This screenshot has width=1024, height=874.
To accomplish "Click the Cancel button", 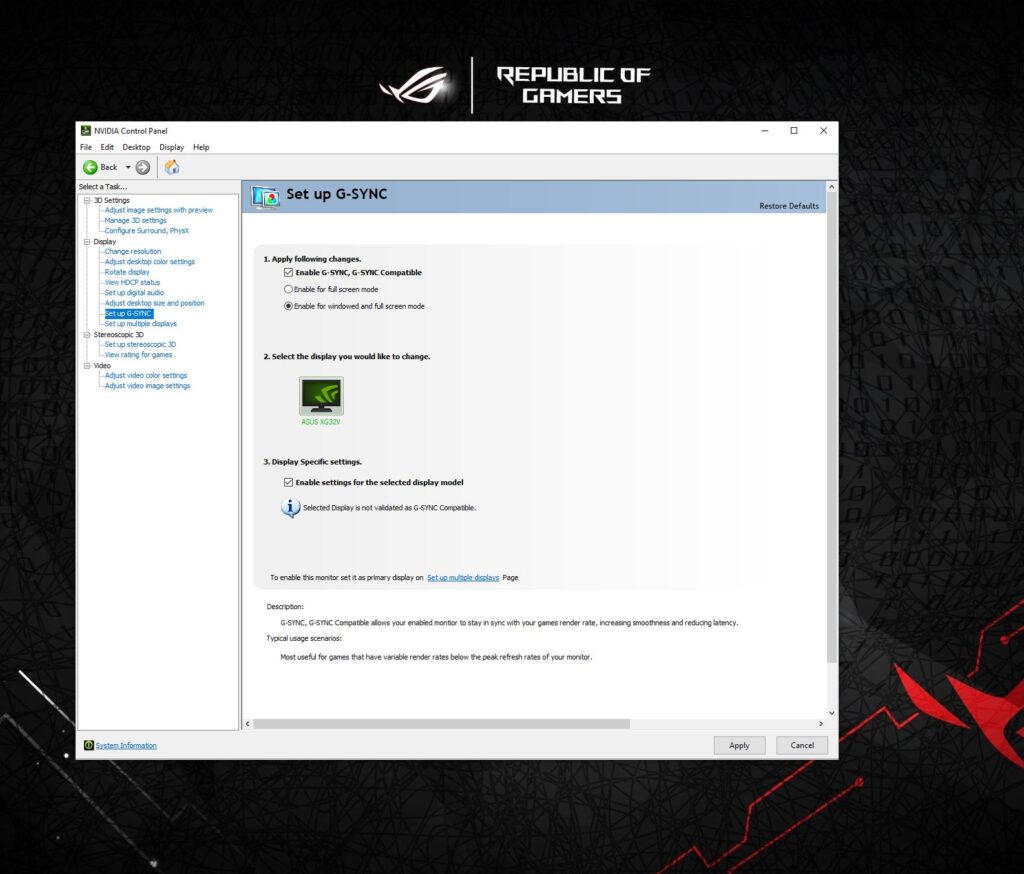I will [802, 745].
